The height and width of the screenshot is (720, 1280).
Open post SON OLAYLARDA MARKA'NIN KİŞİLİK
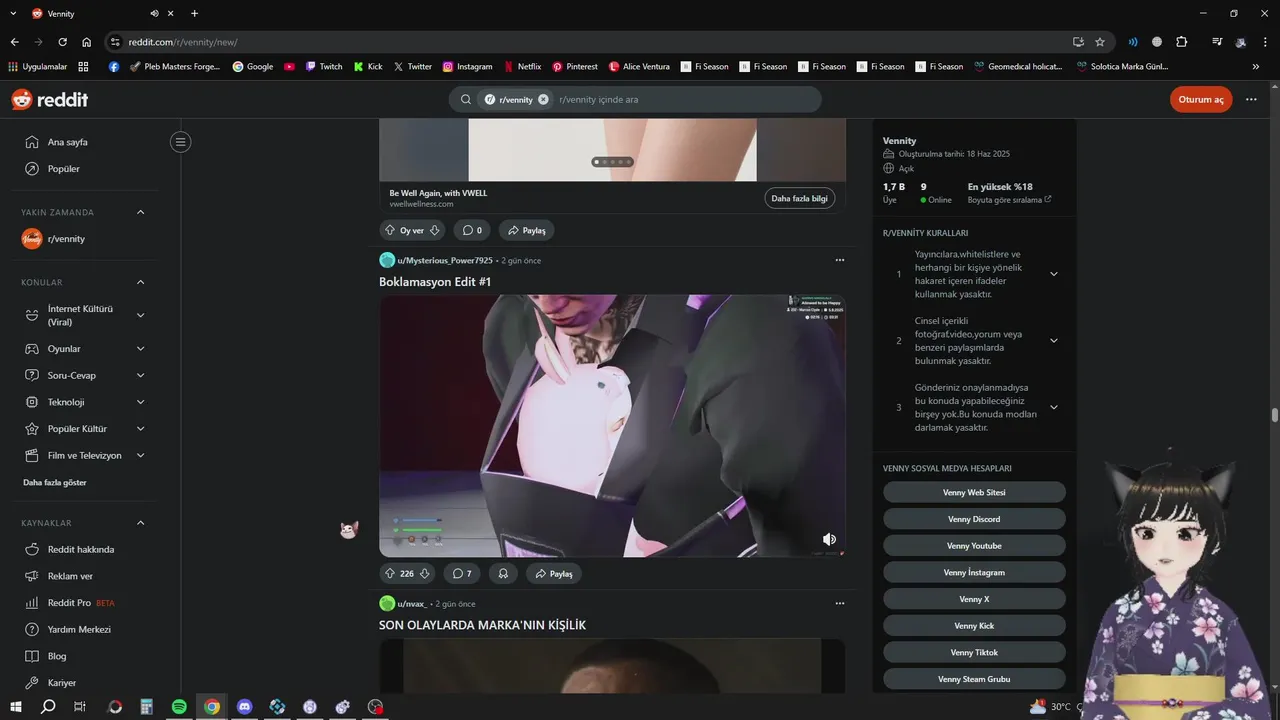pos(482,625)
